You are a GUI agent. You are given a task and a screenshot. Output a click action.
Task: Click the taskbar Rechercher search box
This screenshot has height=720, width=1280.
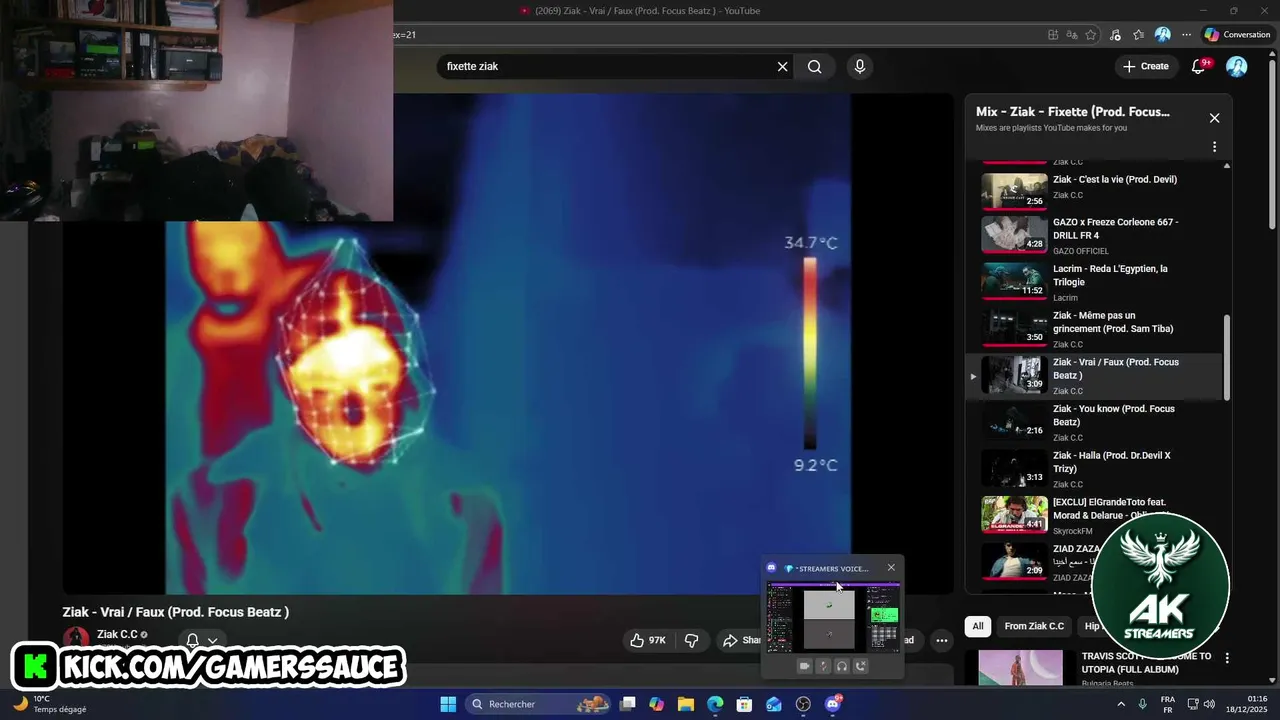click(541, 704)
